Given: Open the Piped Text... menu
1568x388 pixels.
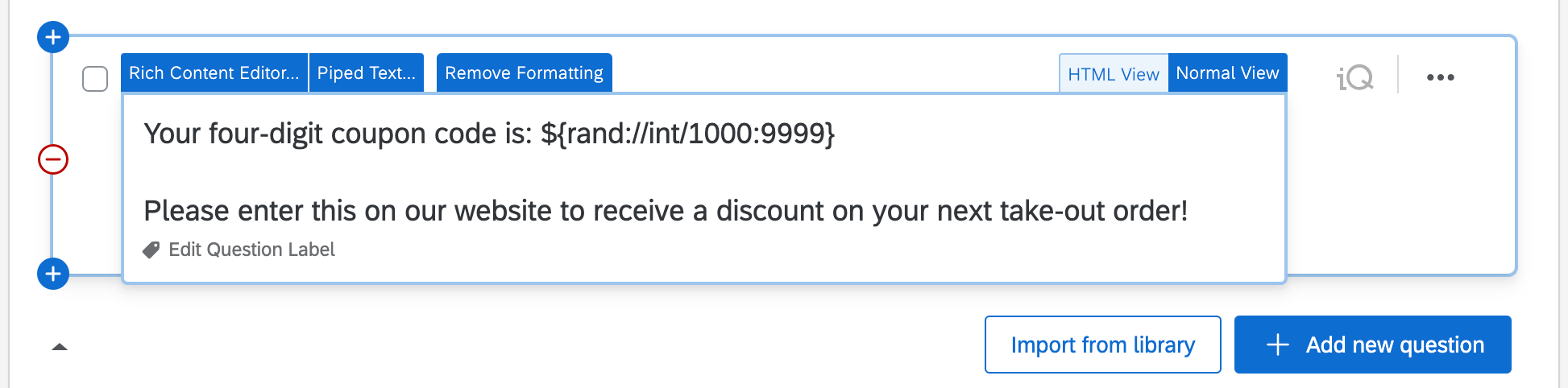Looking at the screenshot, I should [367, 73].
